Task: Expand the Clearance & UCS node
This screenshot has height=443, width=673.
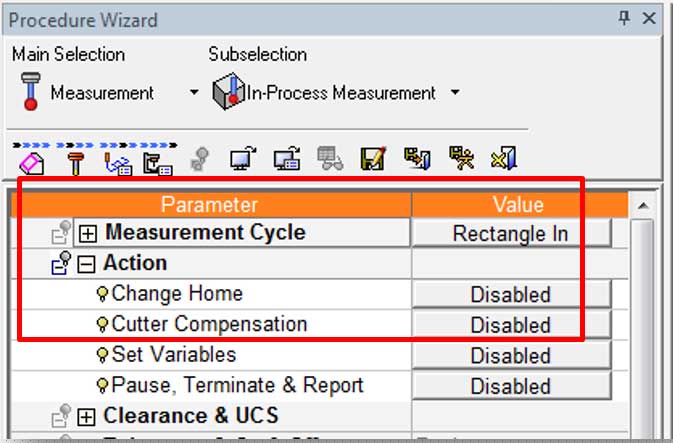Action: [88, 416]
